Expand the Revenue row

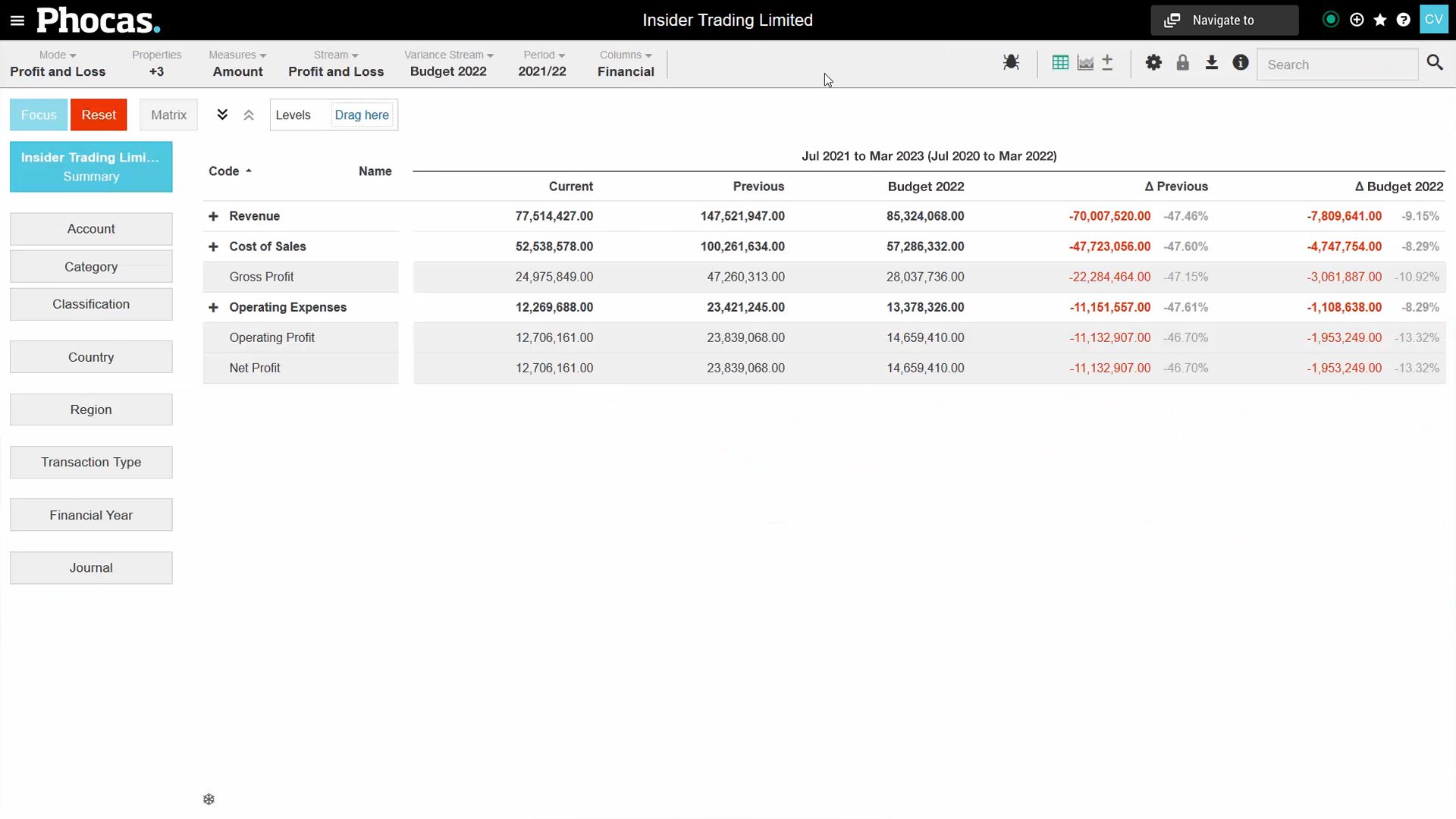[212, 216]
